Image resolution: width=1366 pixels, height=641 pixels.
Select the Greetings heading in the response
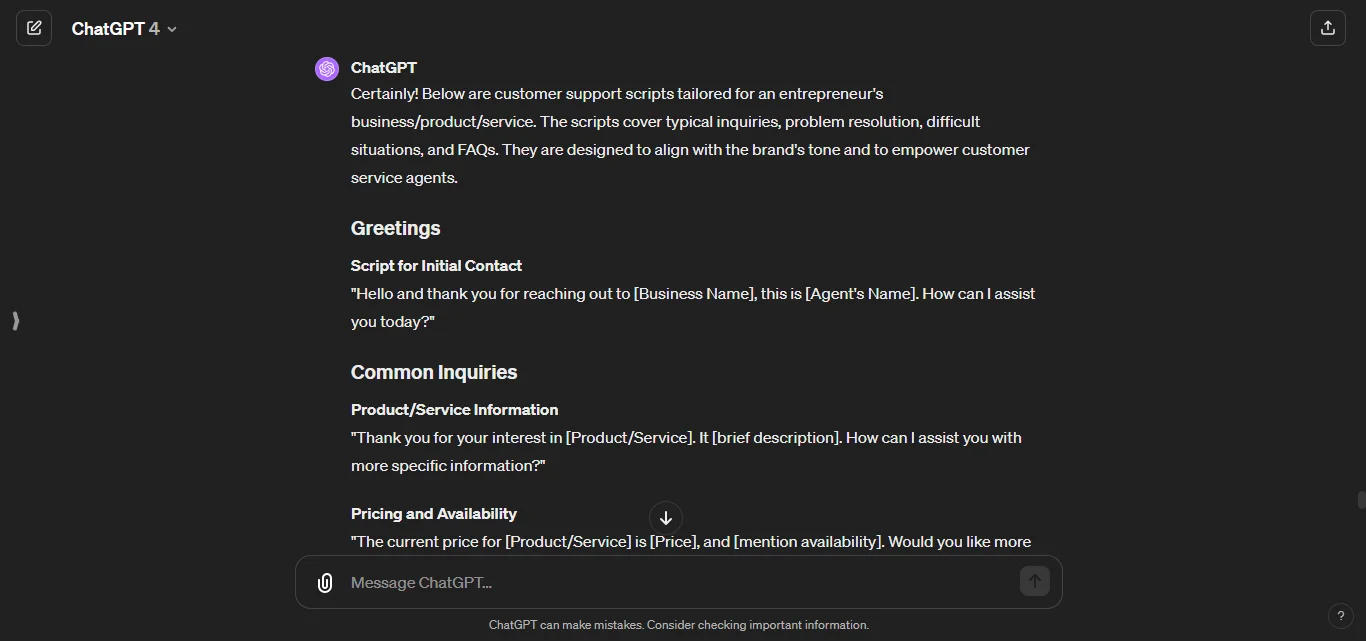point(394,228)
